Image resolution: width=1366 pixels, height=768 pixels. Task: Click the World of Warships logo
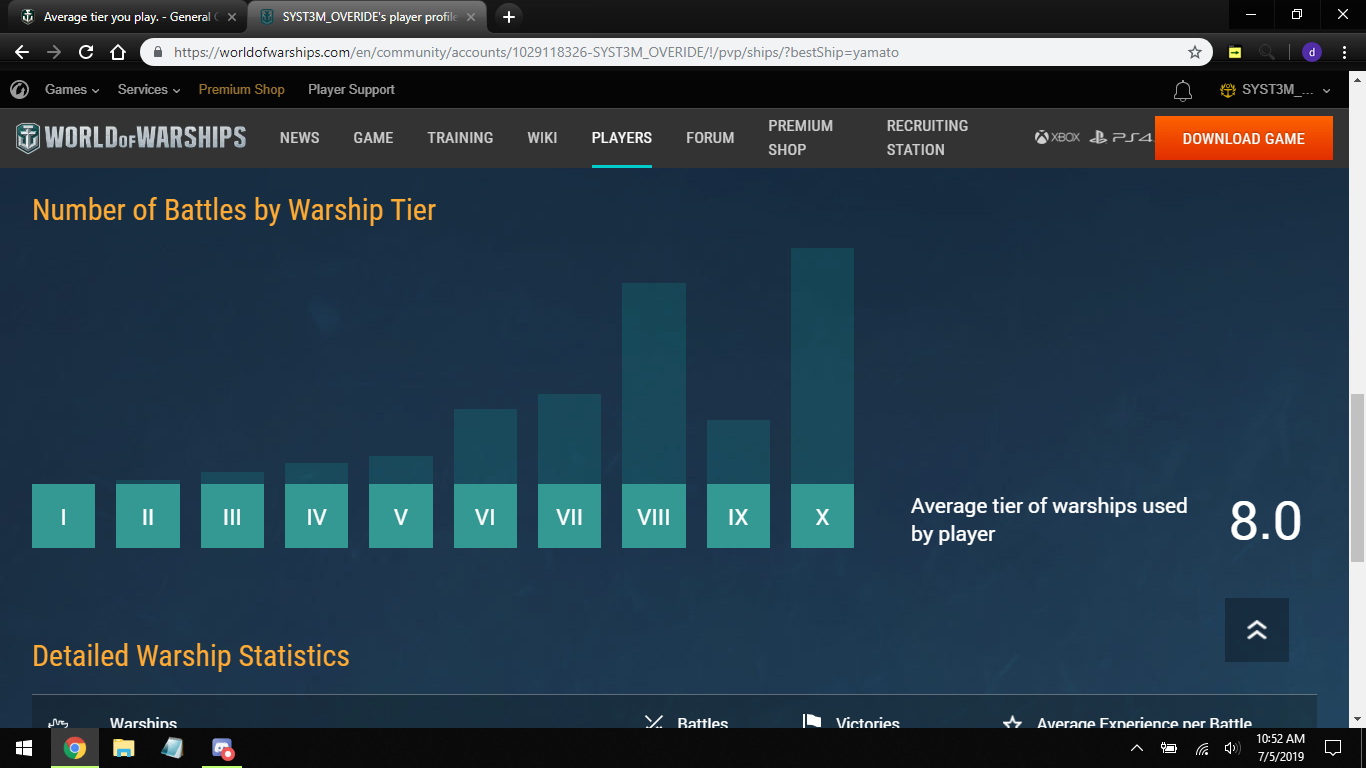coord(131,138)
